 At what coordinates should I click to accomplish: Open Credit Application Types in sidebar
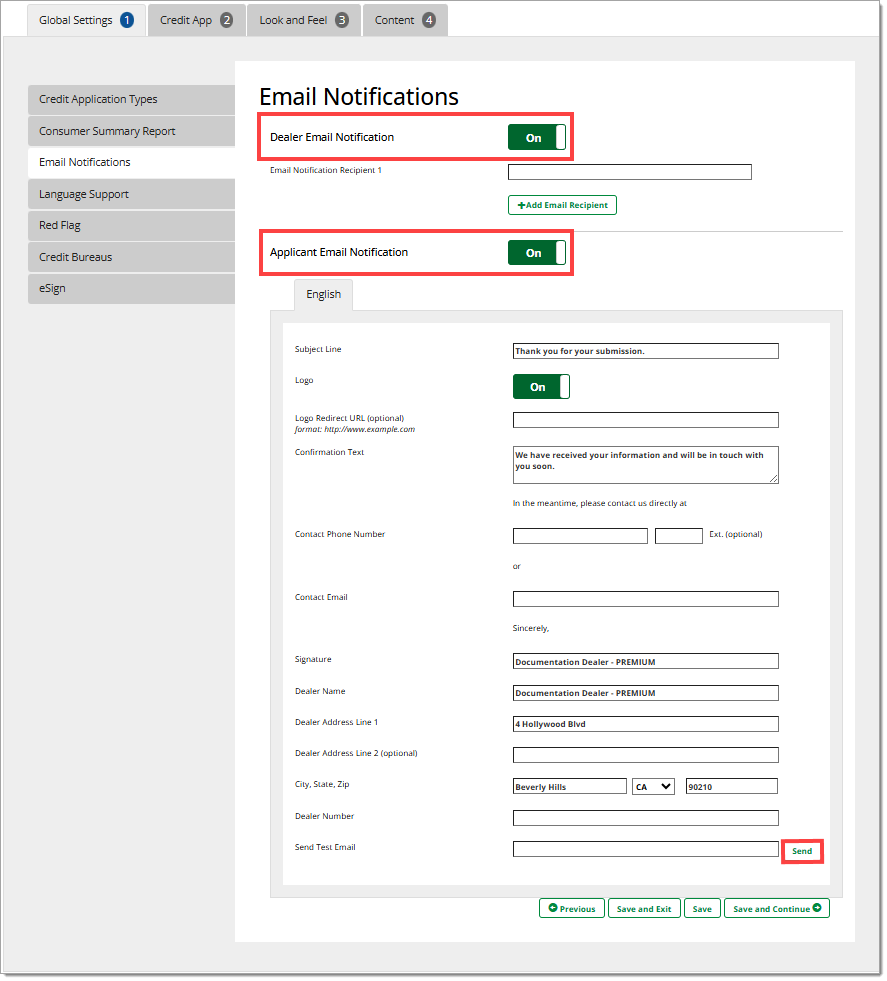pos(131,100)
